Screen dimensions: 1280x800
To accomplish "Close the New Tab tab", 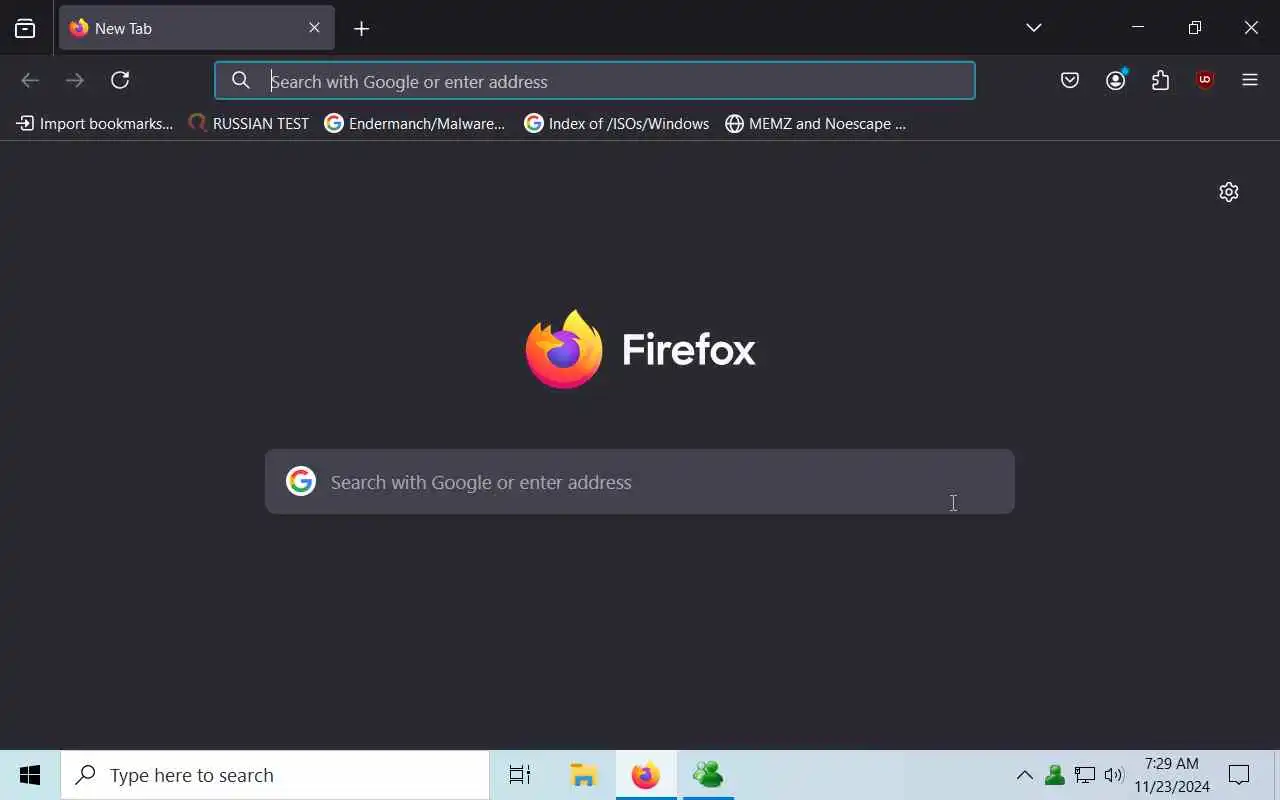I will coord(314,28).
